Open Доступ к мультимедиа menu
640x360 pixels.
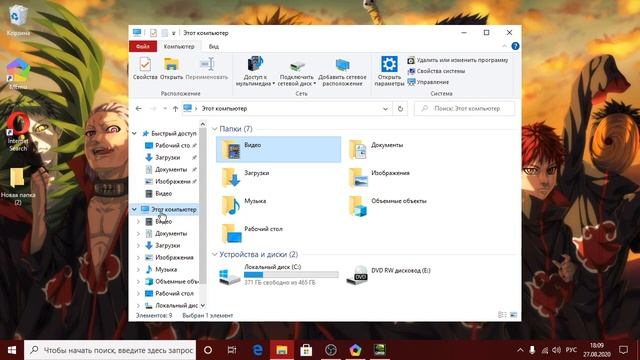click(255, 71)
